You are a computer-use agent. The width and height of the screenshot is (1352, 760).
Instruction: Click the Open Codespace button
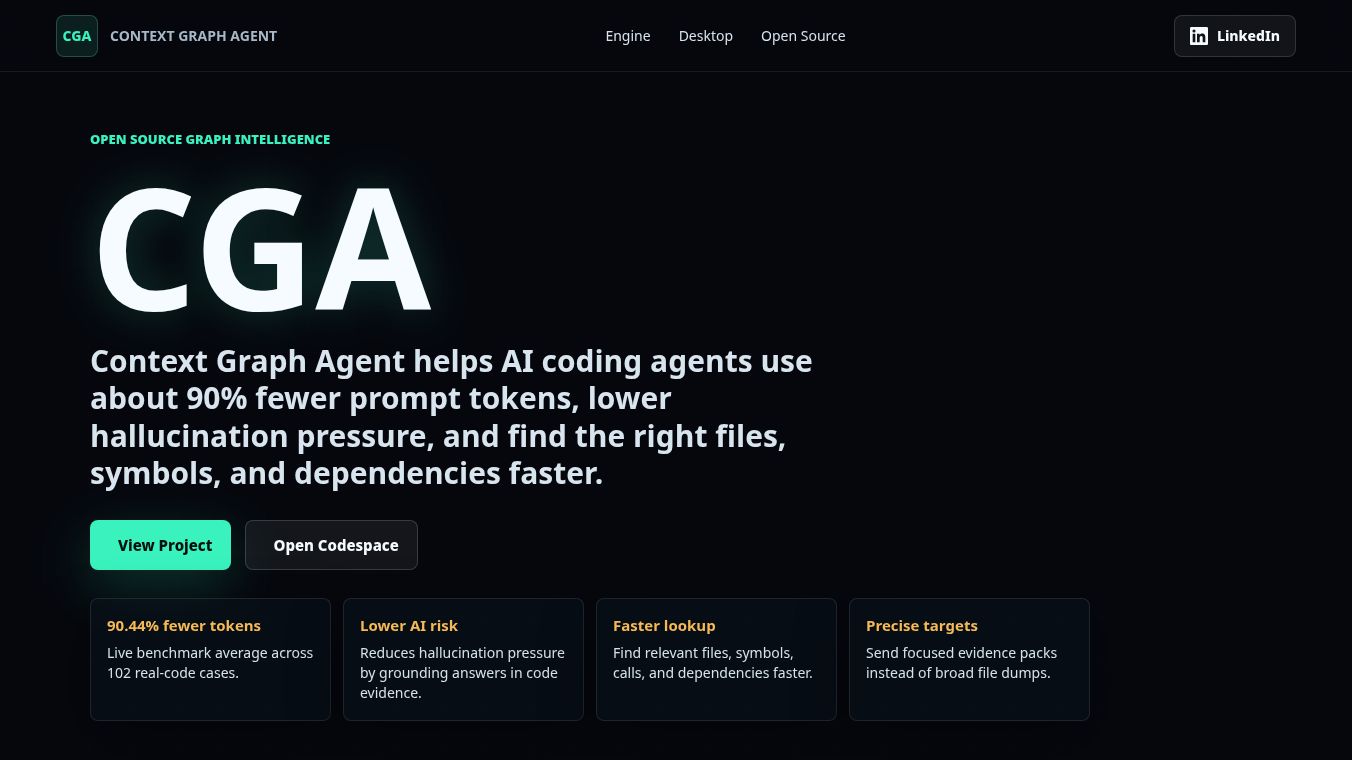(331, 545)
